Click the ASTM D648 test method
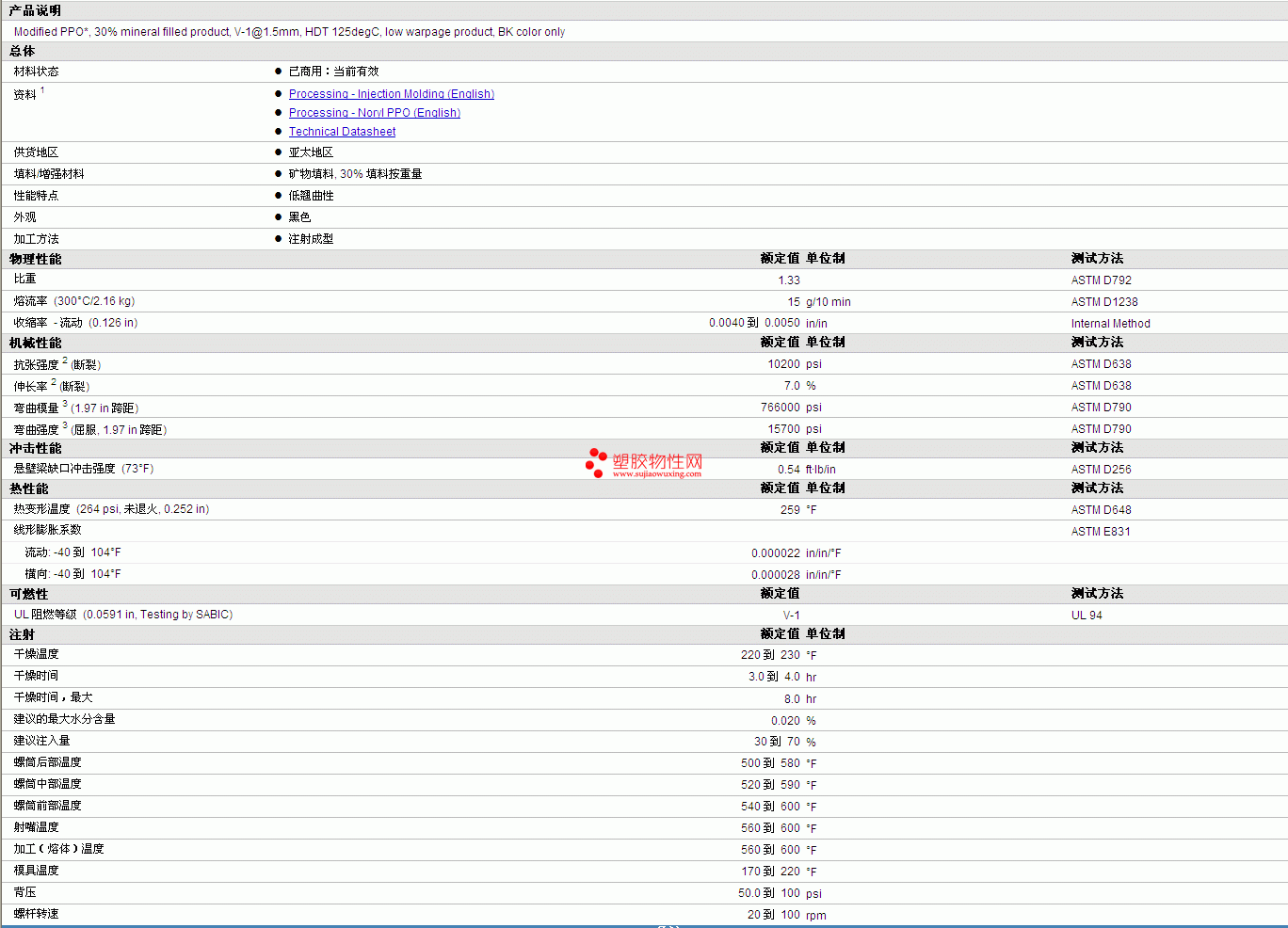 [x=1102, y=510]
